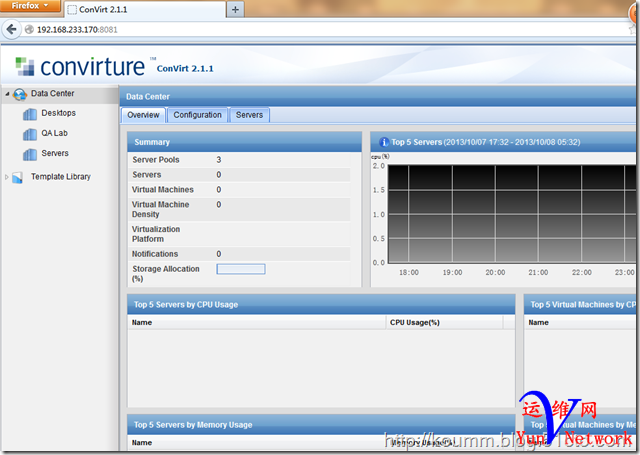Click the QA Lab server pool icon
This screenshot has width=640, height=455.
tap(30, 134)
